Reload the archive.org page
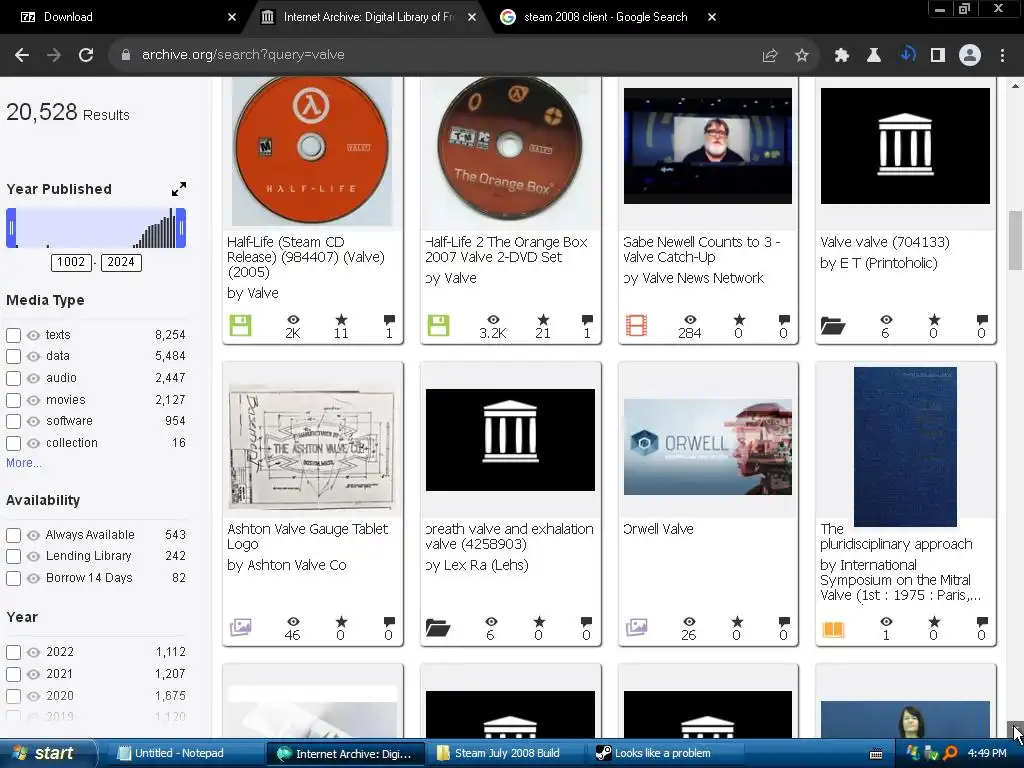Image resolution: width=1024 pixels, height=768 pixels. point(86,55)
